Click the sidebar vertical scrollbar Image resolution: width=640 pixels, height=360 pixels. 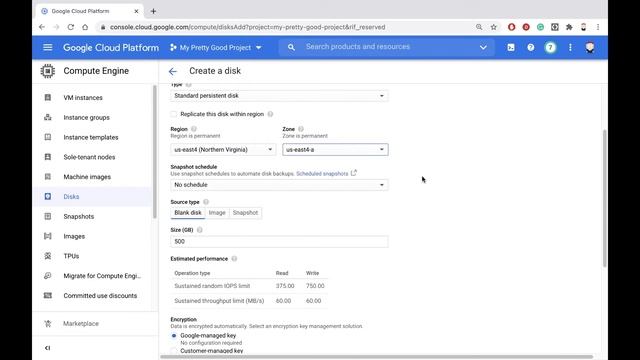[x=155, y=151]
